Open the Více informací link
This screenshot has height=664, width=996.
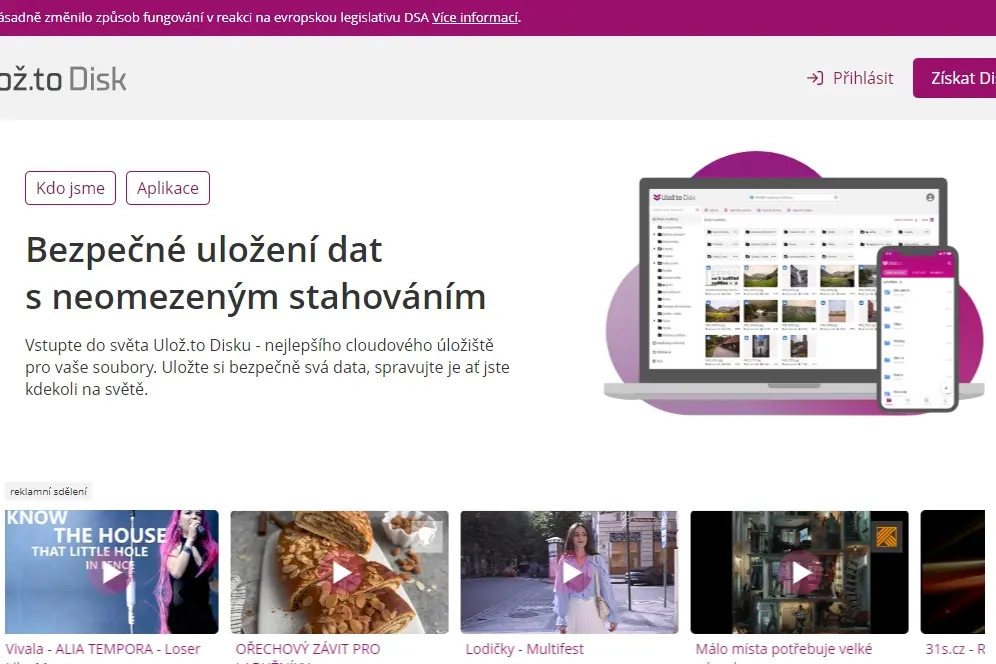475,18
